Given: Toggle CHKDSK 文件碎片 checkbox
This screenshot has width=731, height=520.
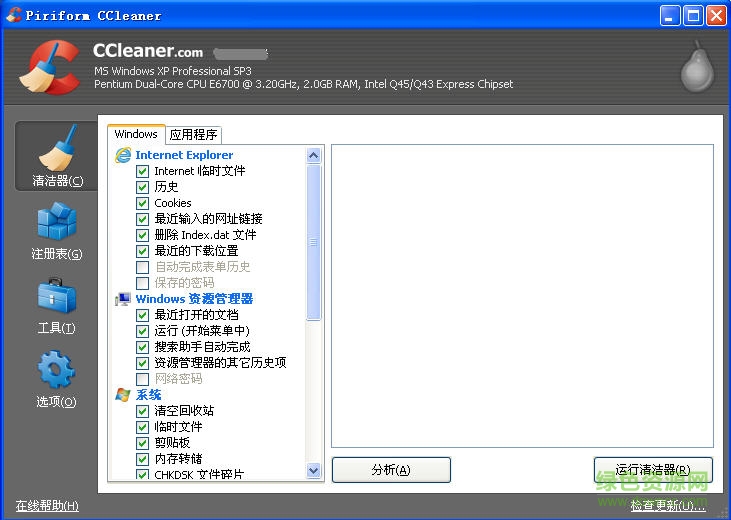Looking at the screenshot, I should pos(143,474).
